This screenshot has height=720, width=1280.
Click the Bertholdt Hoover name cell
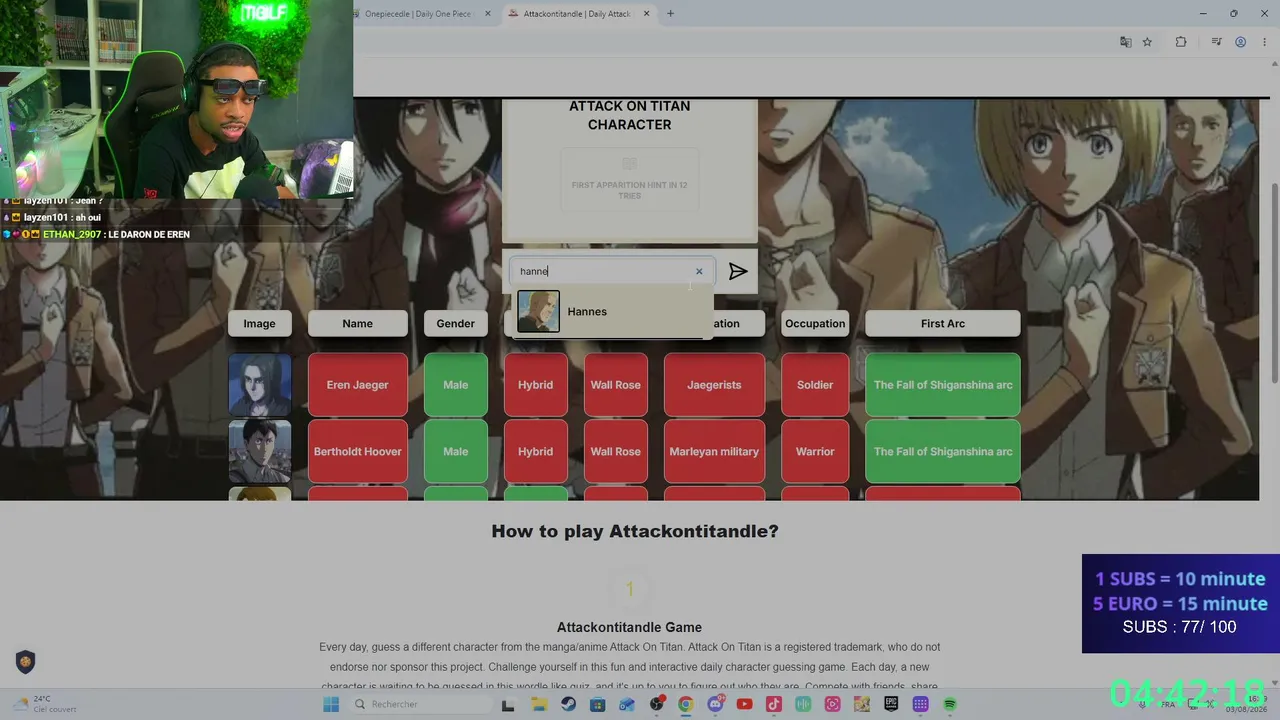[357, 451]
